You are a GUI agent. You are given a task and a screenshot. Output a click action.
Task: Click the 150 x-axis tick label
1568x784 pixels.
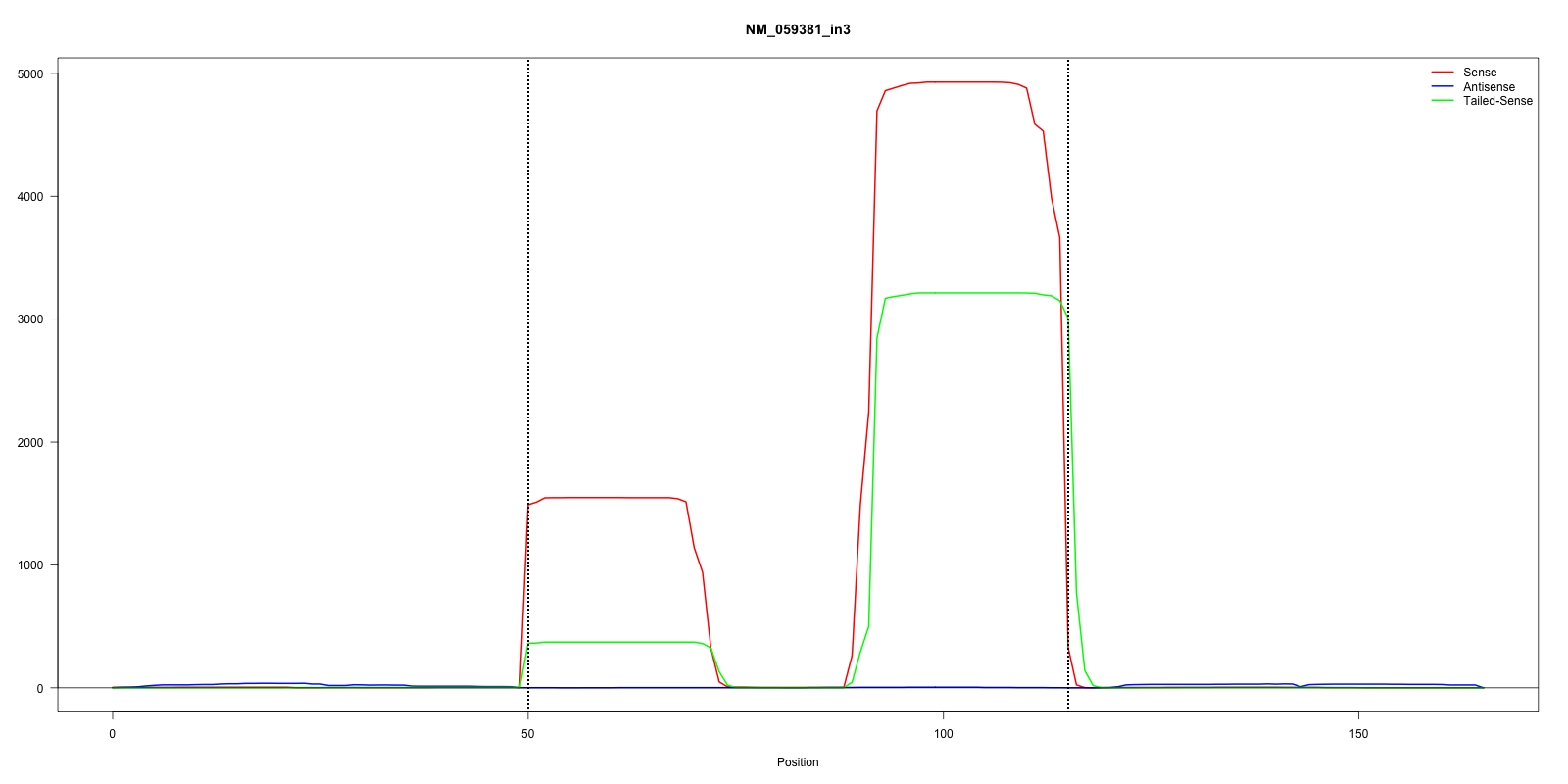click(1359, 734)
